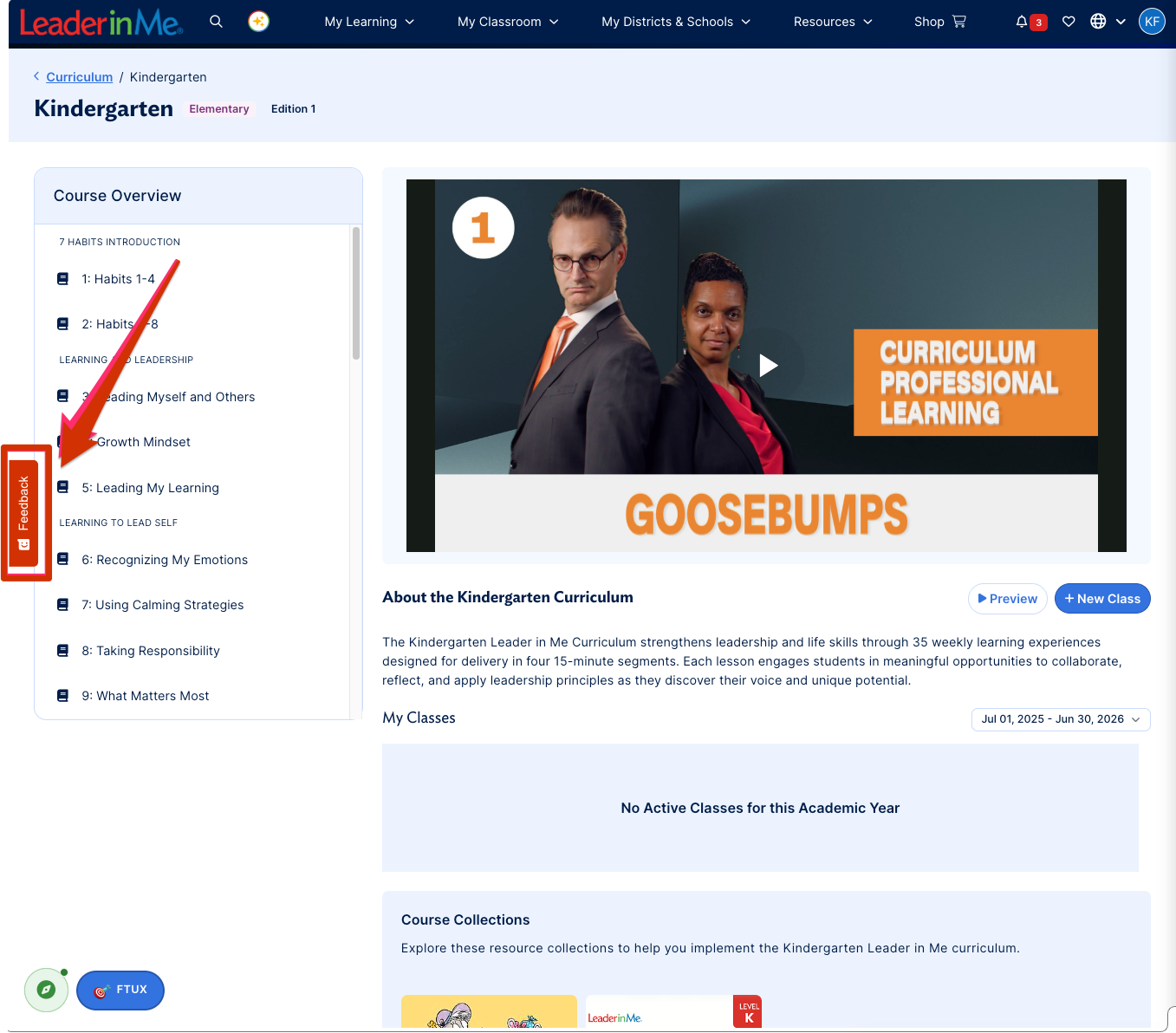Click the Edition 1 label
Image resolution: width=1176 pixels, height=1033 pixels.
[x=293, y=109]
